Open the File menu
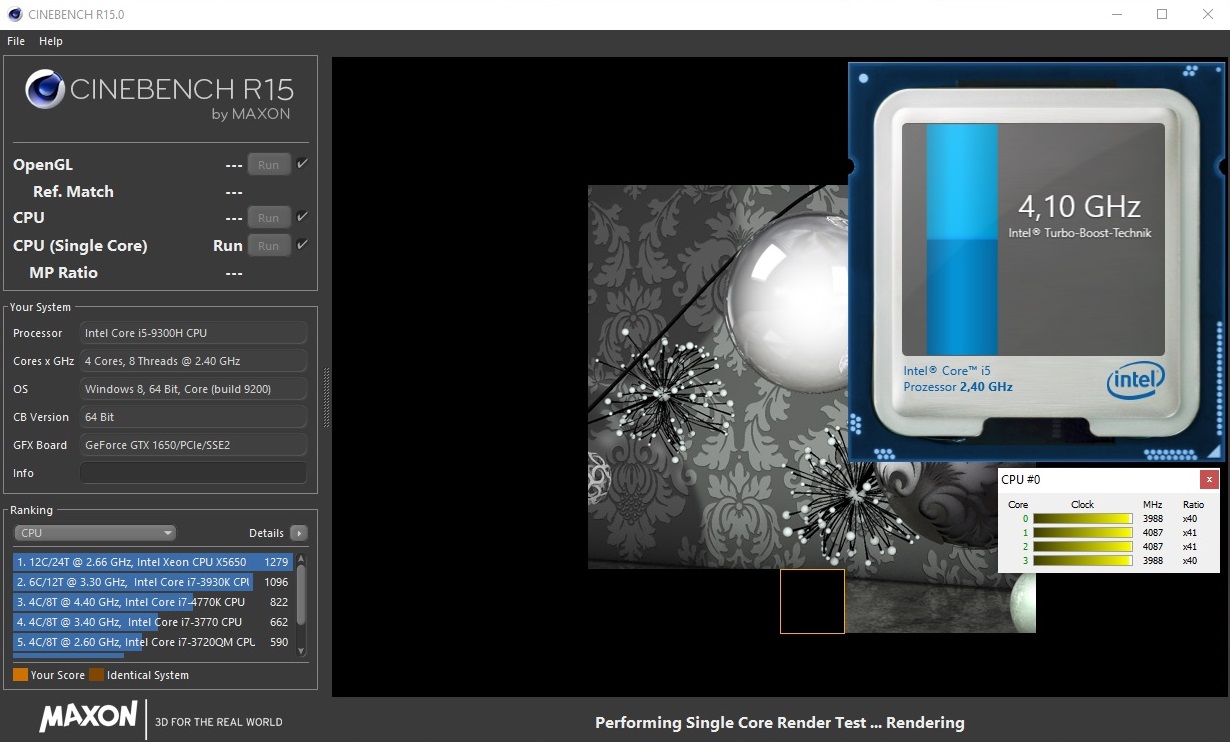Screen dimensions: 1230x742 click(x=16, y=41)
